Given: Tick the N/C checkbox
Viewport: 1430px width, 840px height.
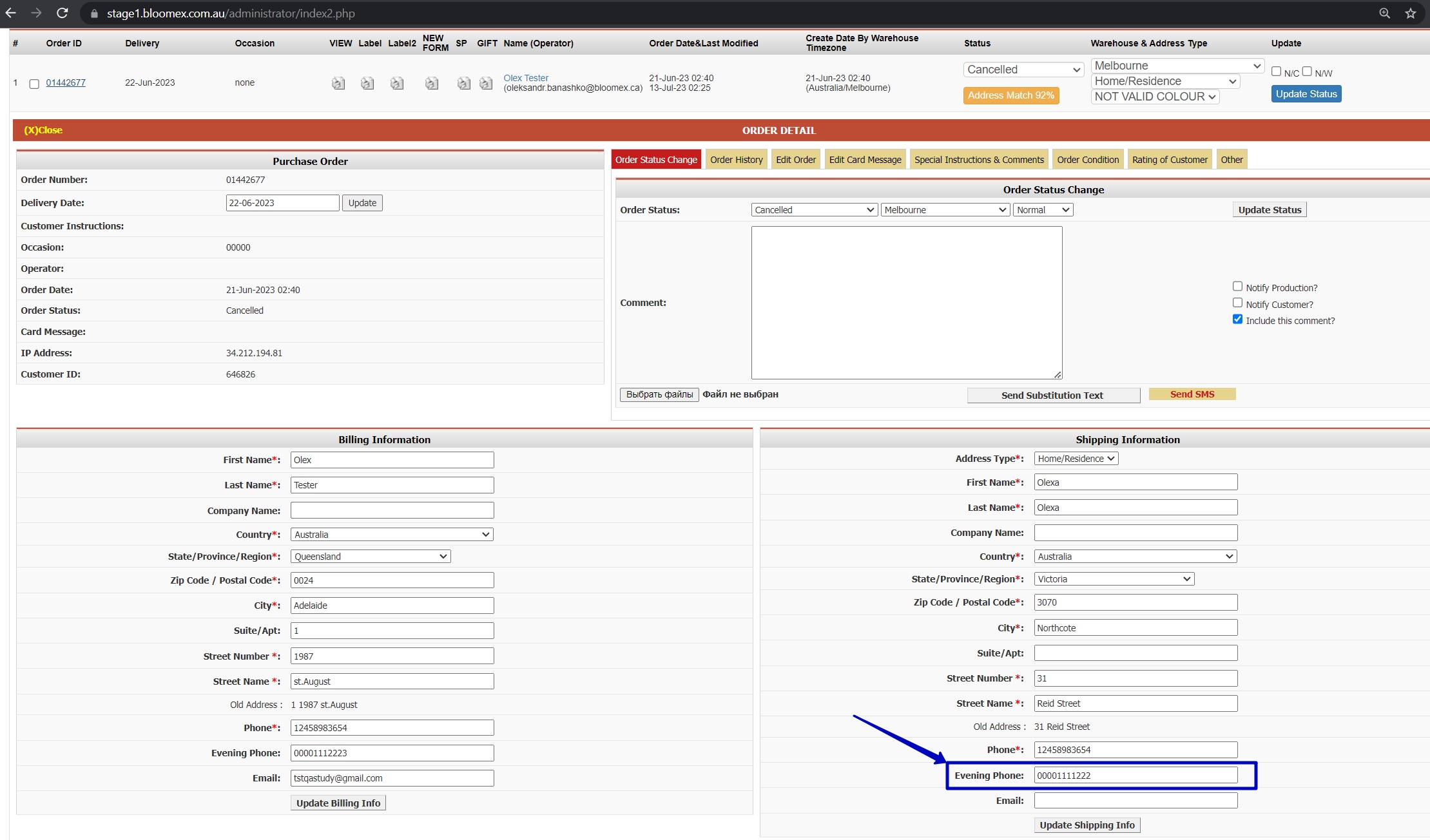Looking at the screenshot, I should click(1276, 72).
